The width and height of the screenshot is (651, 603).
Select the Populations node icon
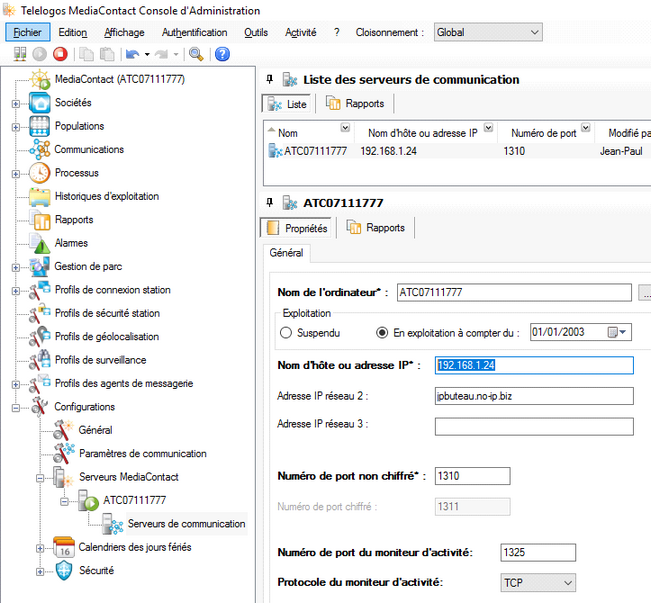pyautogui.click(x=40, y=126)
